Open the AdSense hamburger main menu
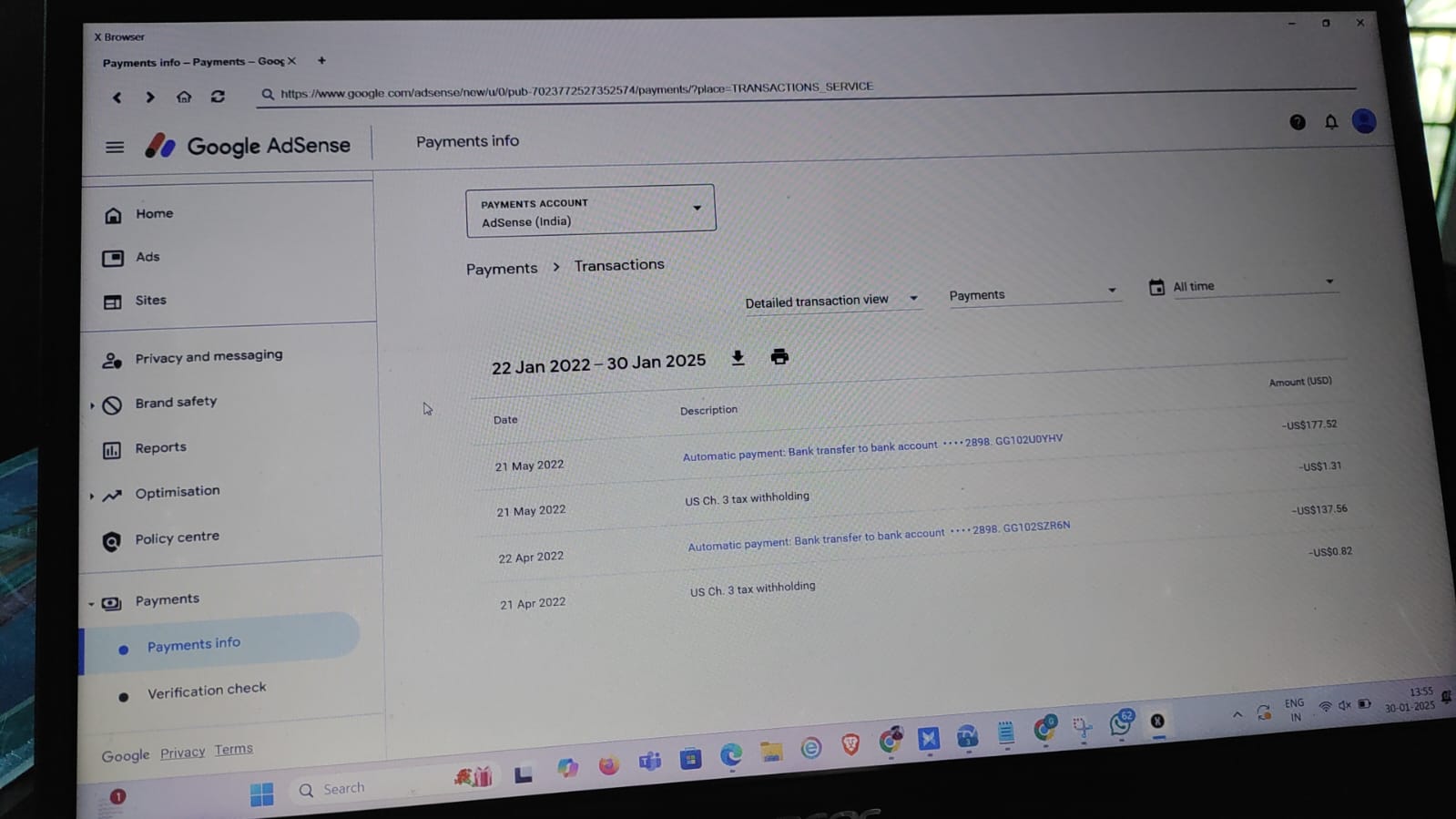 115,148
